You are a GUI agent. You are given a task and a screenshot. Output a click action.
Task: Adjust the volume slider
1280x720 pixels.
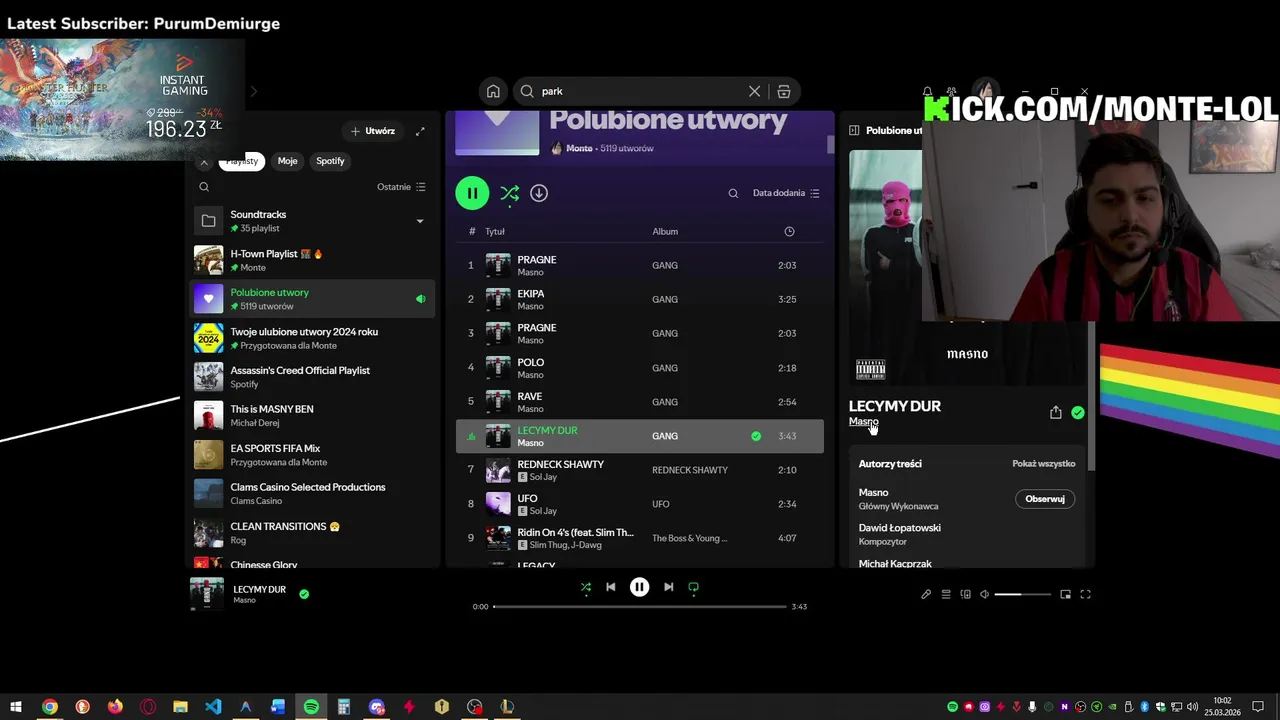tap(1022, 594)
